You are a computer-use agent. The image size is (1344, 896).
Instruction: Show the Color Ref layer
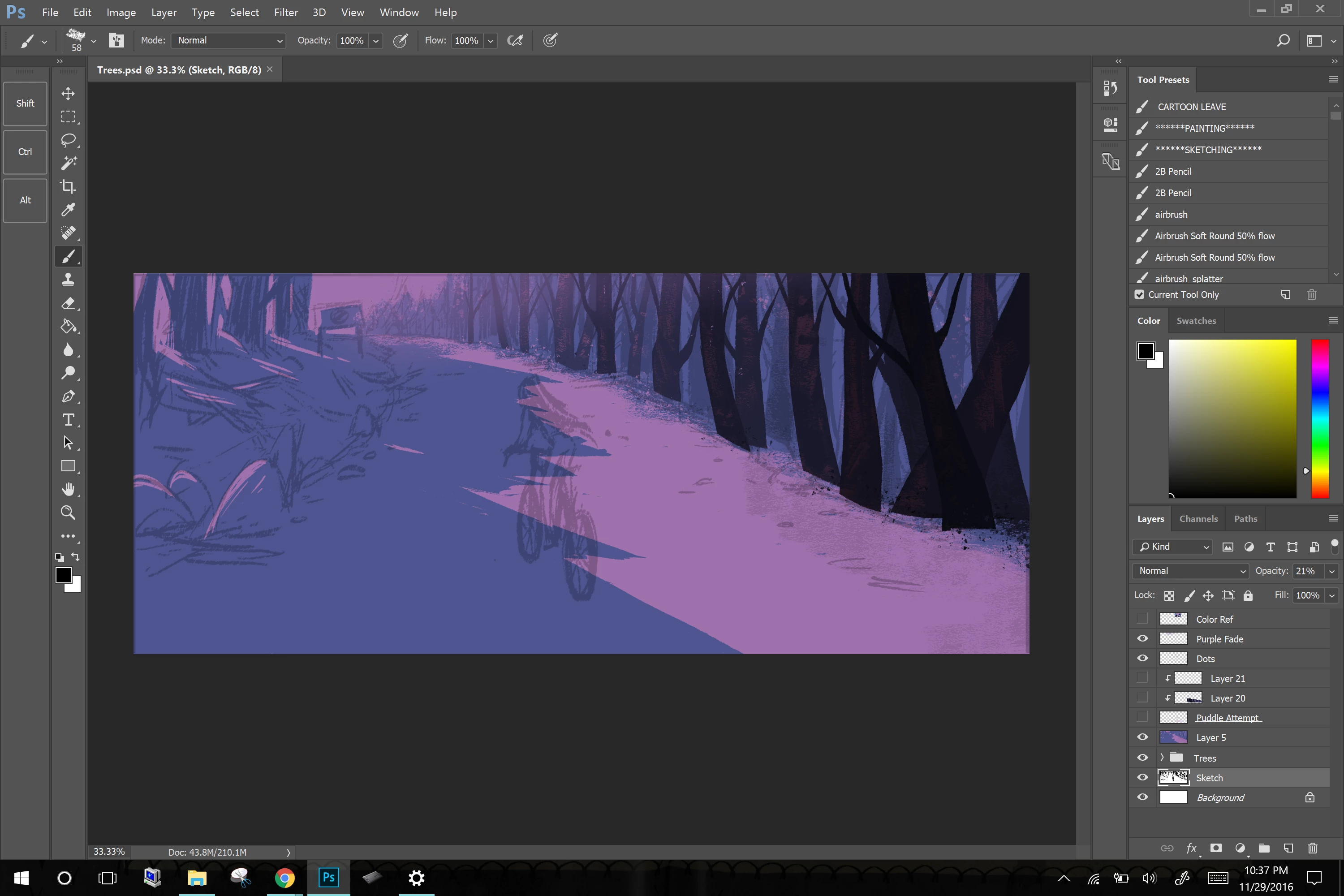tap(1142, 619)
